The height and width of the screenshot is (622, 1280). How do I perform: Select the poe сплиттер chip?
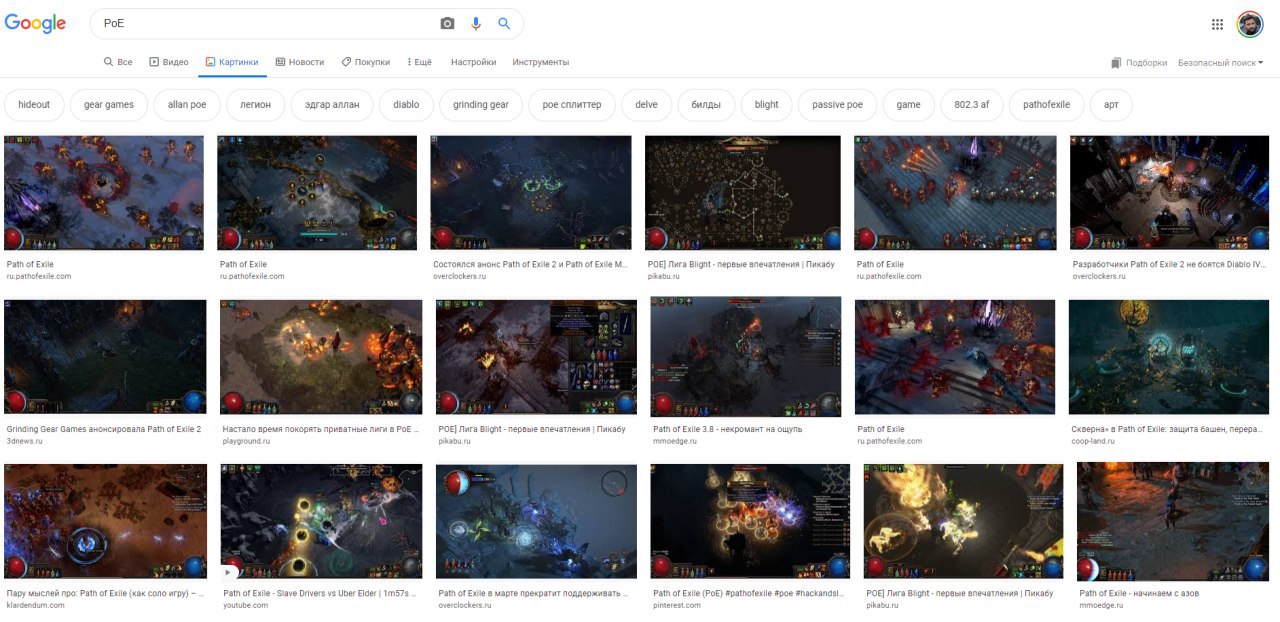[x=572, y=105]
